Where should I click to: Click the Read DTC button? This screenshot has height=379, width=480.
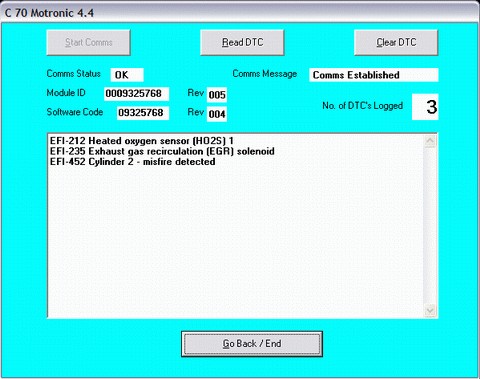[242, 42]
